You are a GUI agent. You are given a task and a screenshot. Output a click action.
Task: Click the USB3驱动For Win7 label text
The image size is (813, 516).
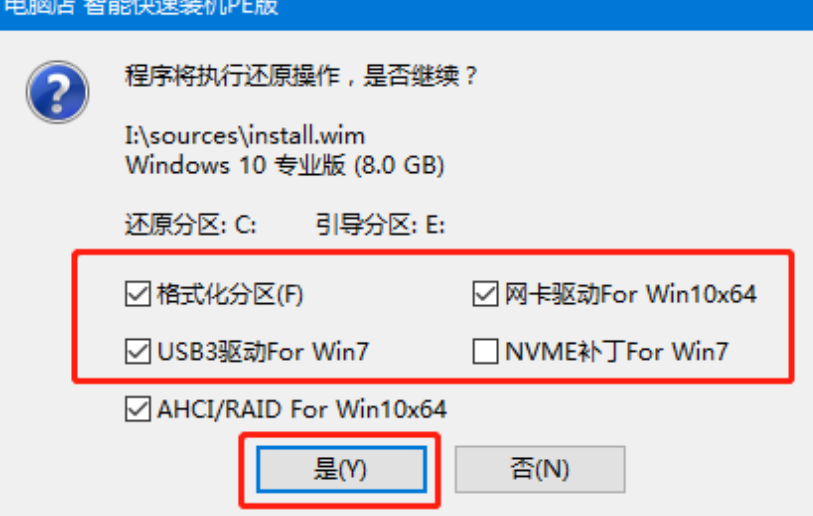263,352
